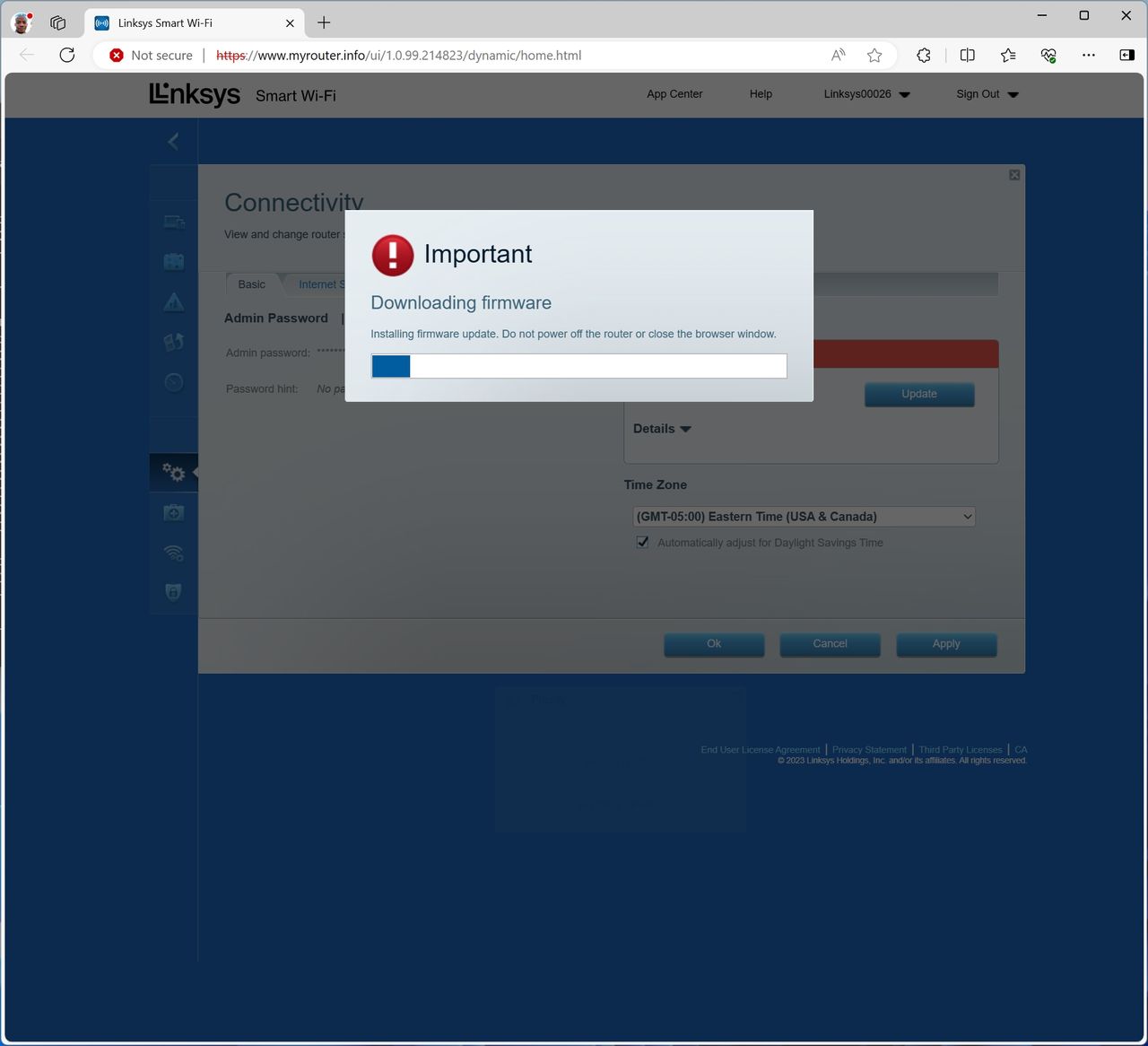
Task: Open the Security shield lock icon
Action: click(174, 592)
